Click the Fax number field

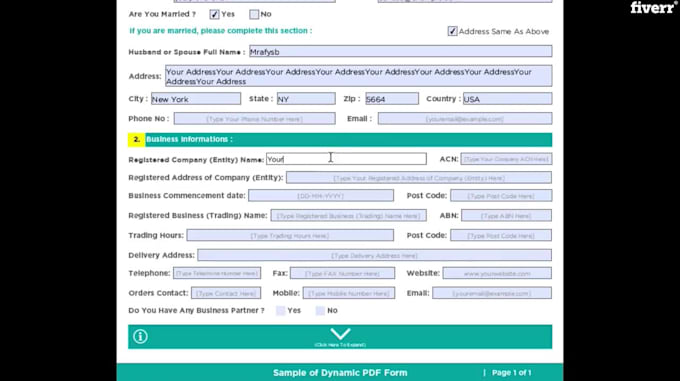[x=342, y=273]
